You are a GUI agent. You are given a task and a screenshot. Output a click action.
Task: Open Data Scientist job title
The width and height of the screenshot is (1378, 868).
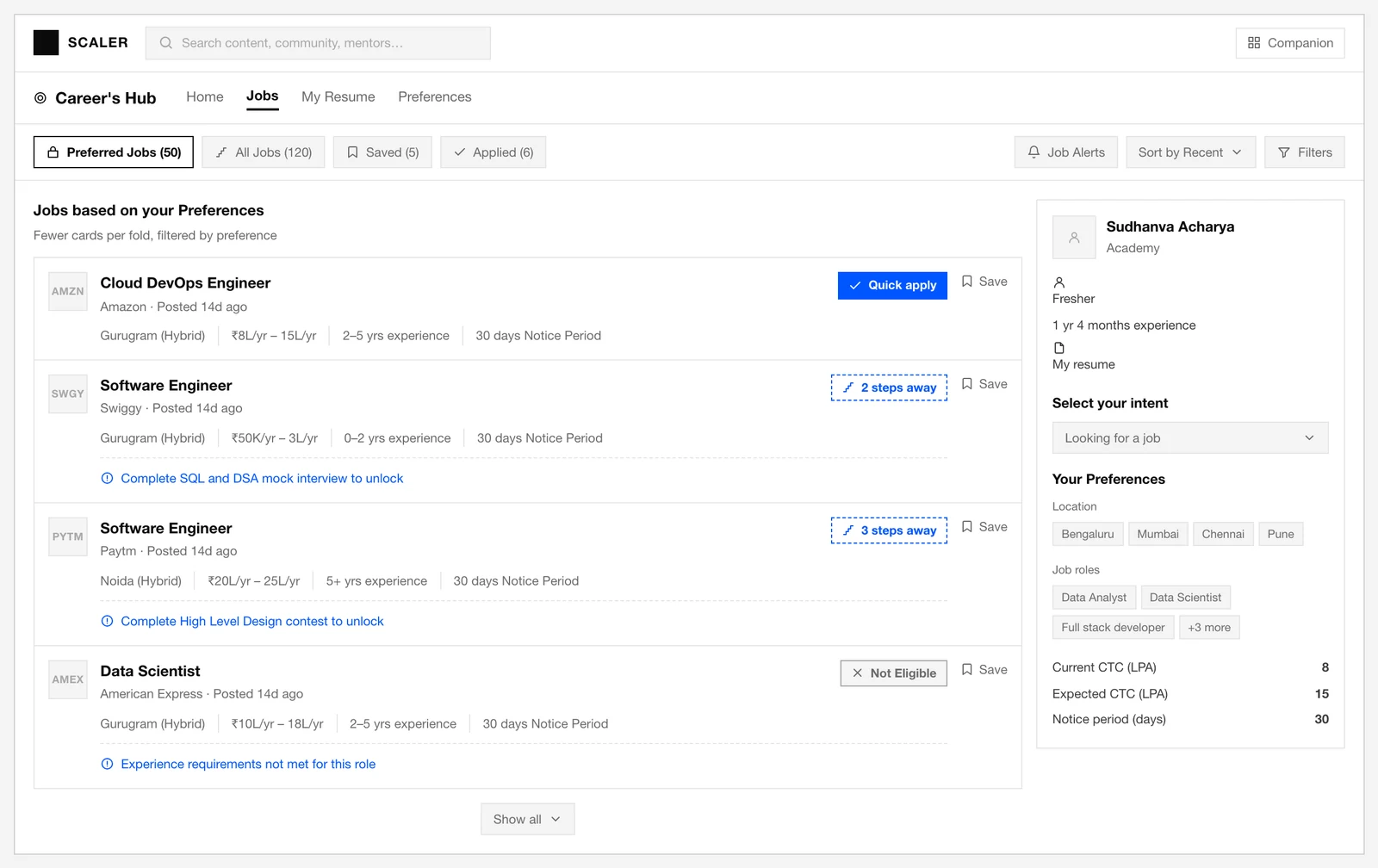[x=150, y=672]
